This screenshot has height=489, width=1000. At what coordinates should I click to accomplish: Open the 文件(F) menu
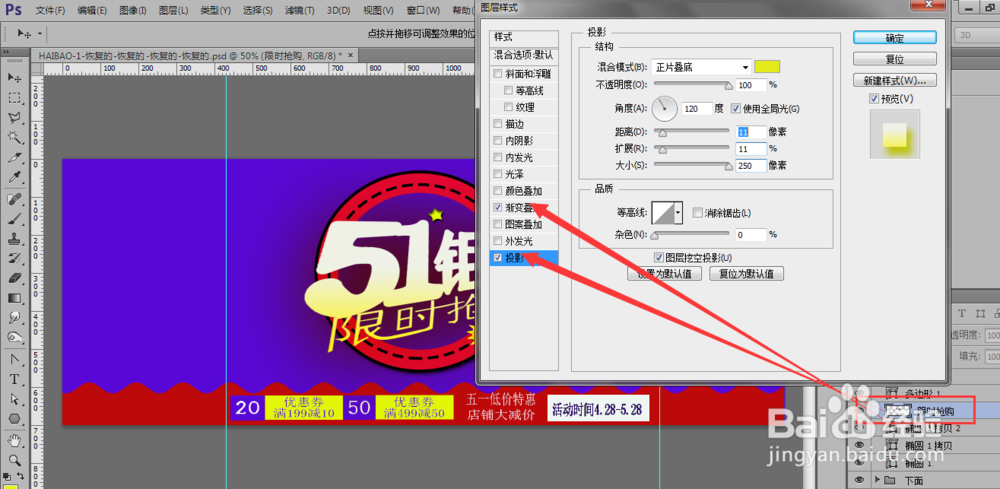click(50, 11)
